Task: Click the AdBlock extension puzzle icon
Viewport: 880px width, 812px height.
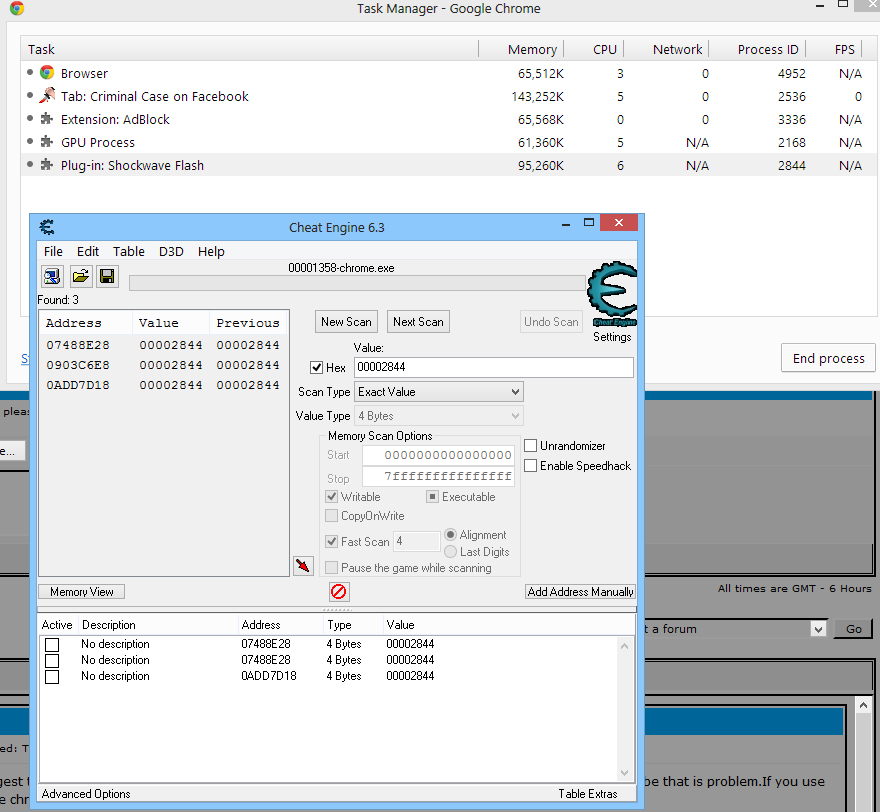Action: click(x=47, y=119)
